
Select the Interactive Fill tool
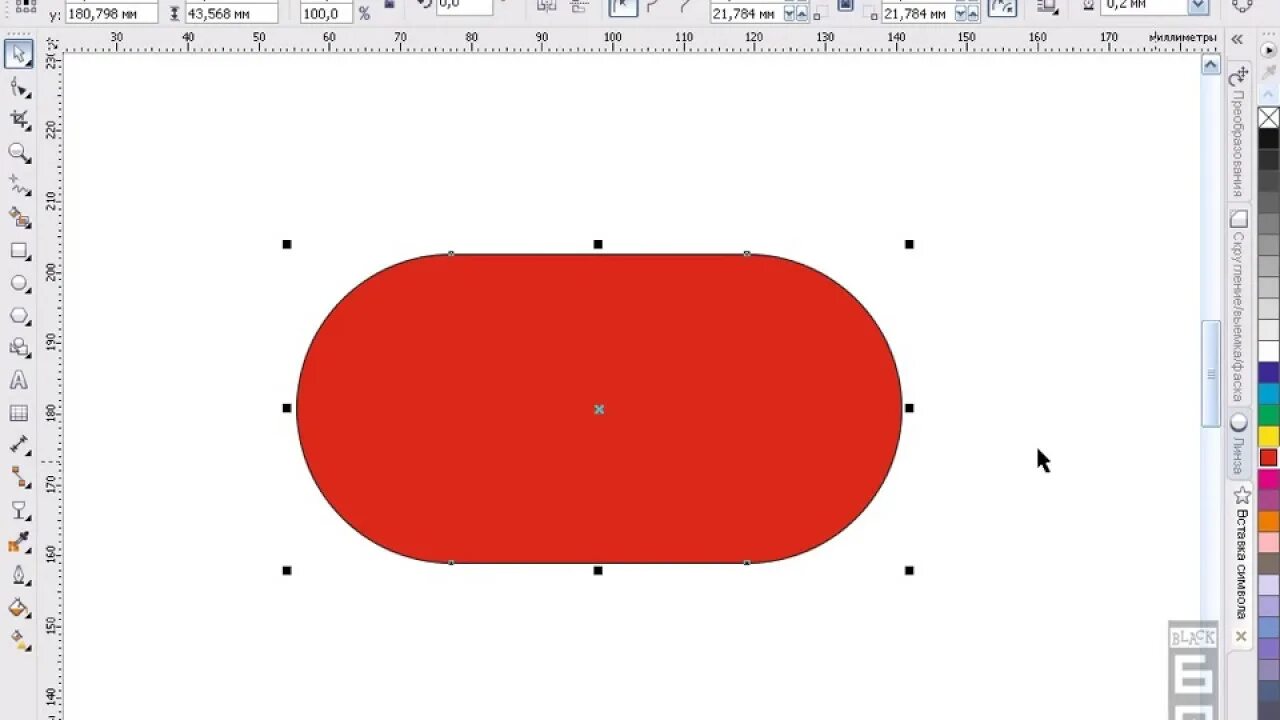pos(19,639)
